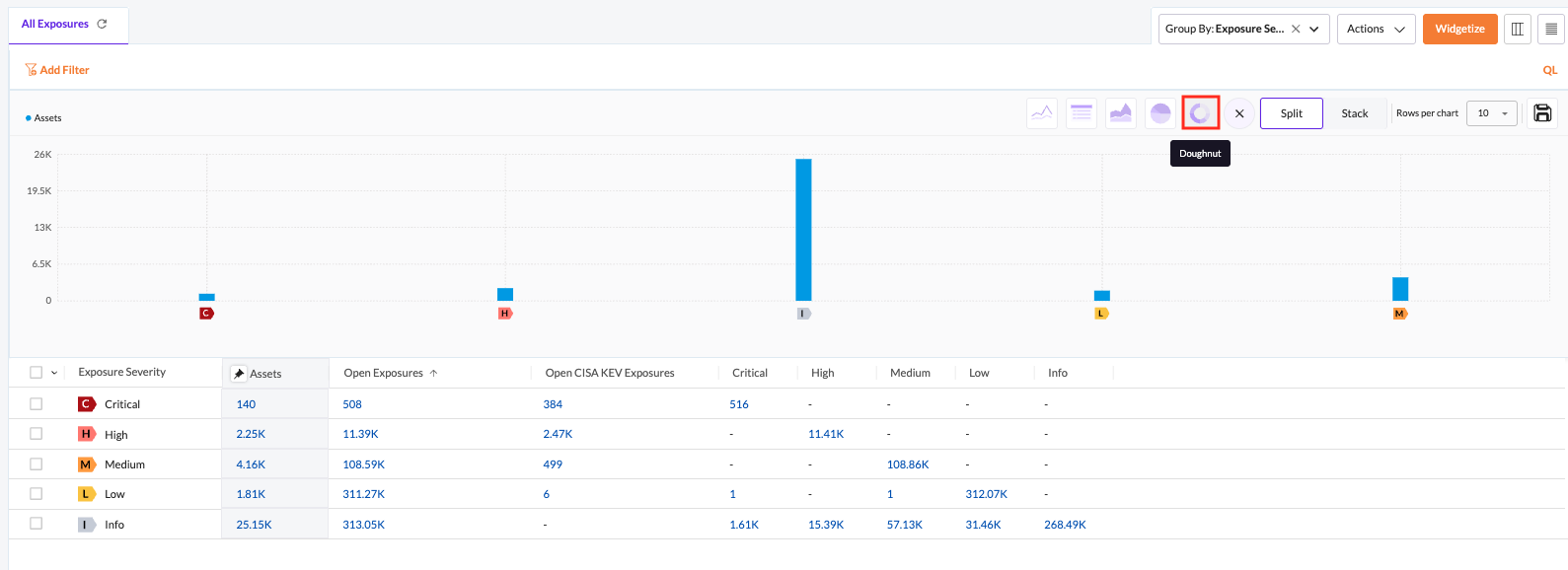This screenshot has height=570, width=1568.
Task: Open the 57.13K Medium count in Info row
Action: (905, 525)
